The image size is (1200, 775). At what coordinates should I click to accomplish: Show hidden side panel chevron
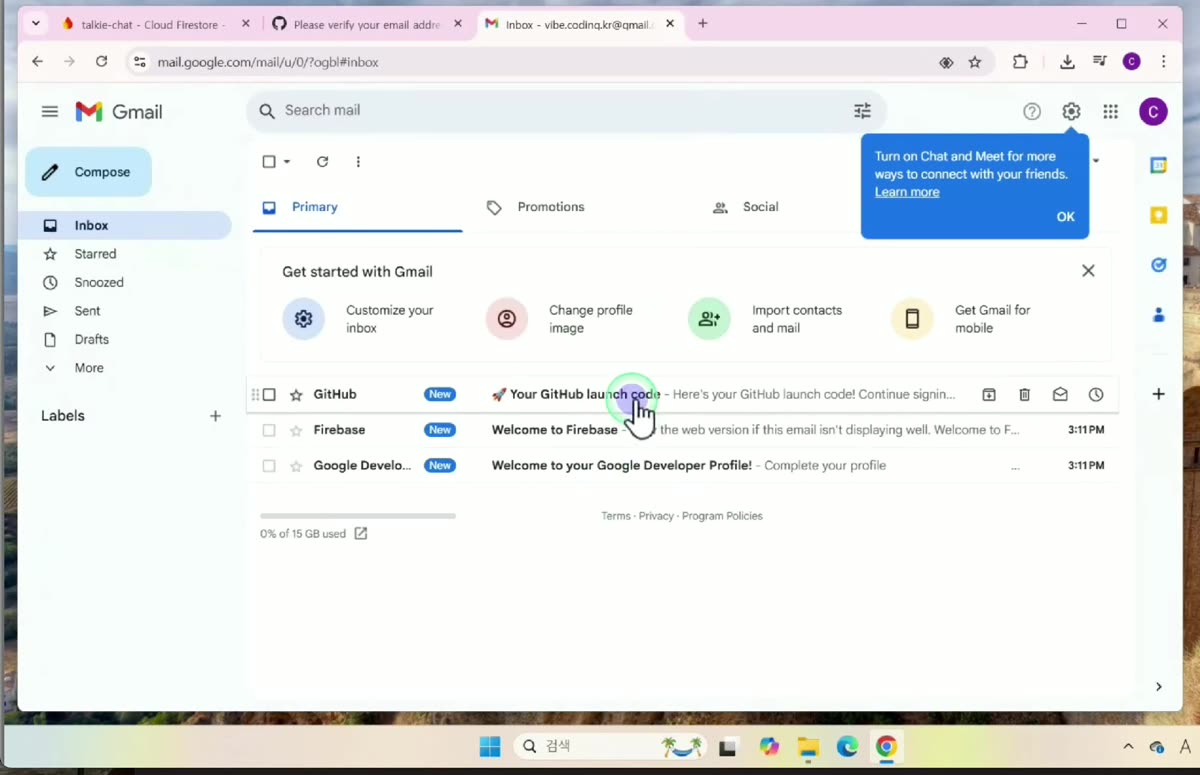1158,687
